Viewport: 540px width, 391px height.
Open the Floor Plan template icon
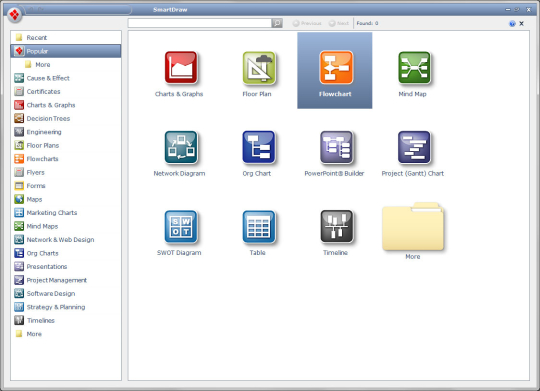click(x=259, y=68)
